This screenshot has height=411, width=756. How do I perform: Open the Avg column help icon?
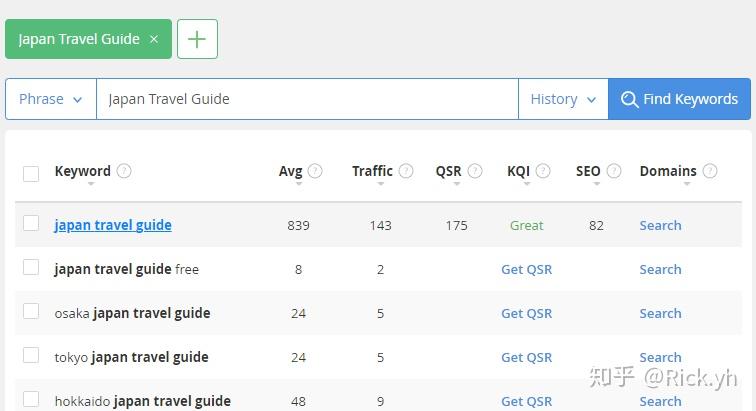point(315,171)
